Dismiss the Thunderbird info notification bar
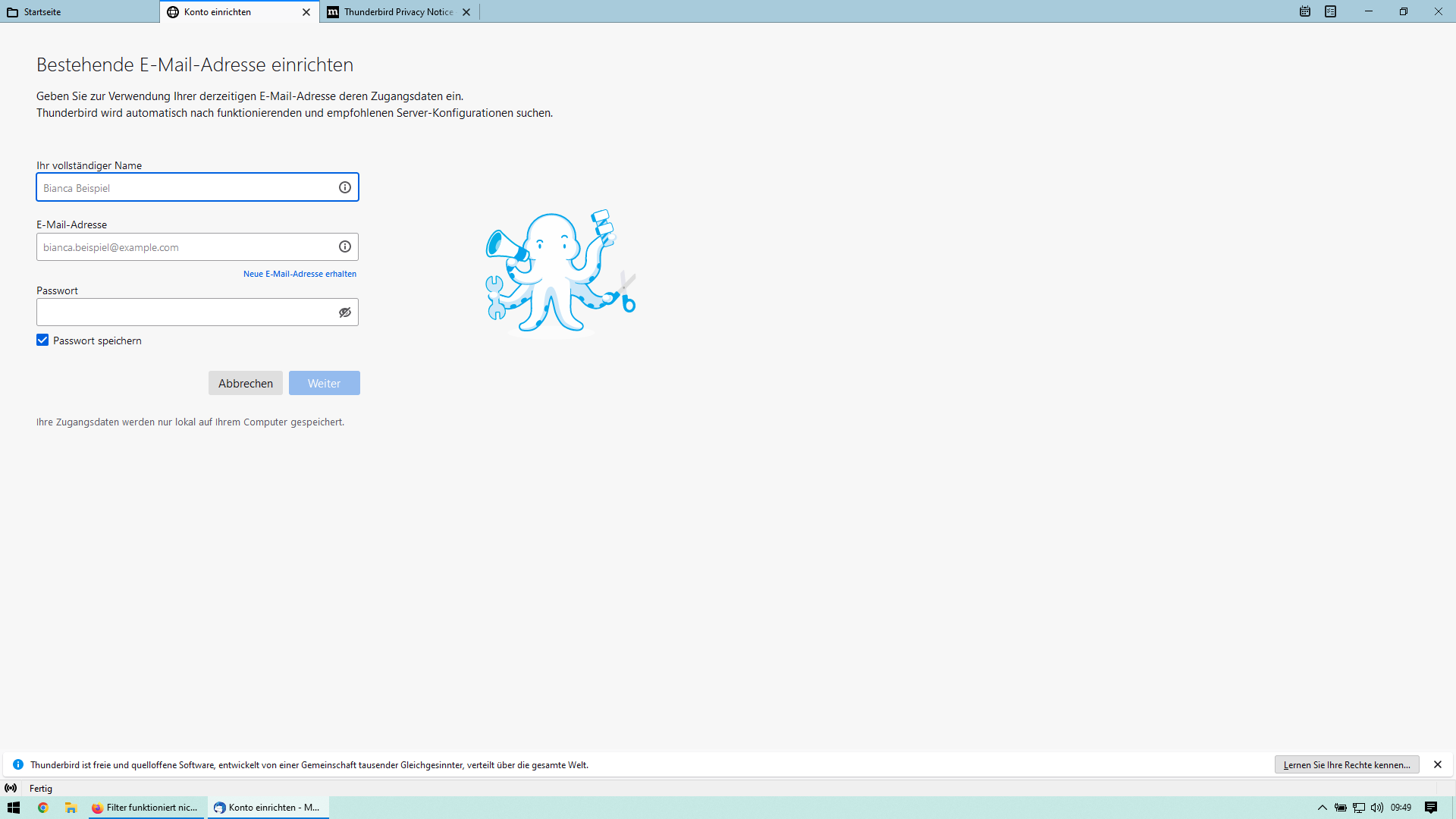Screen dimensions: 1456x819 (x=1438, y=764)
